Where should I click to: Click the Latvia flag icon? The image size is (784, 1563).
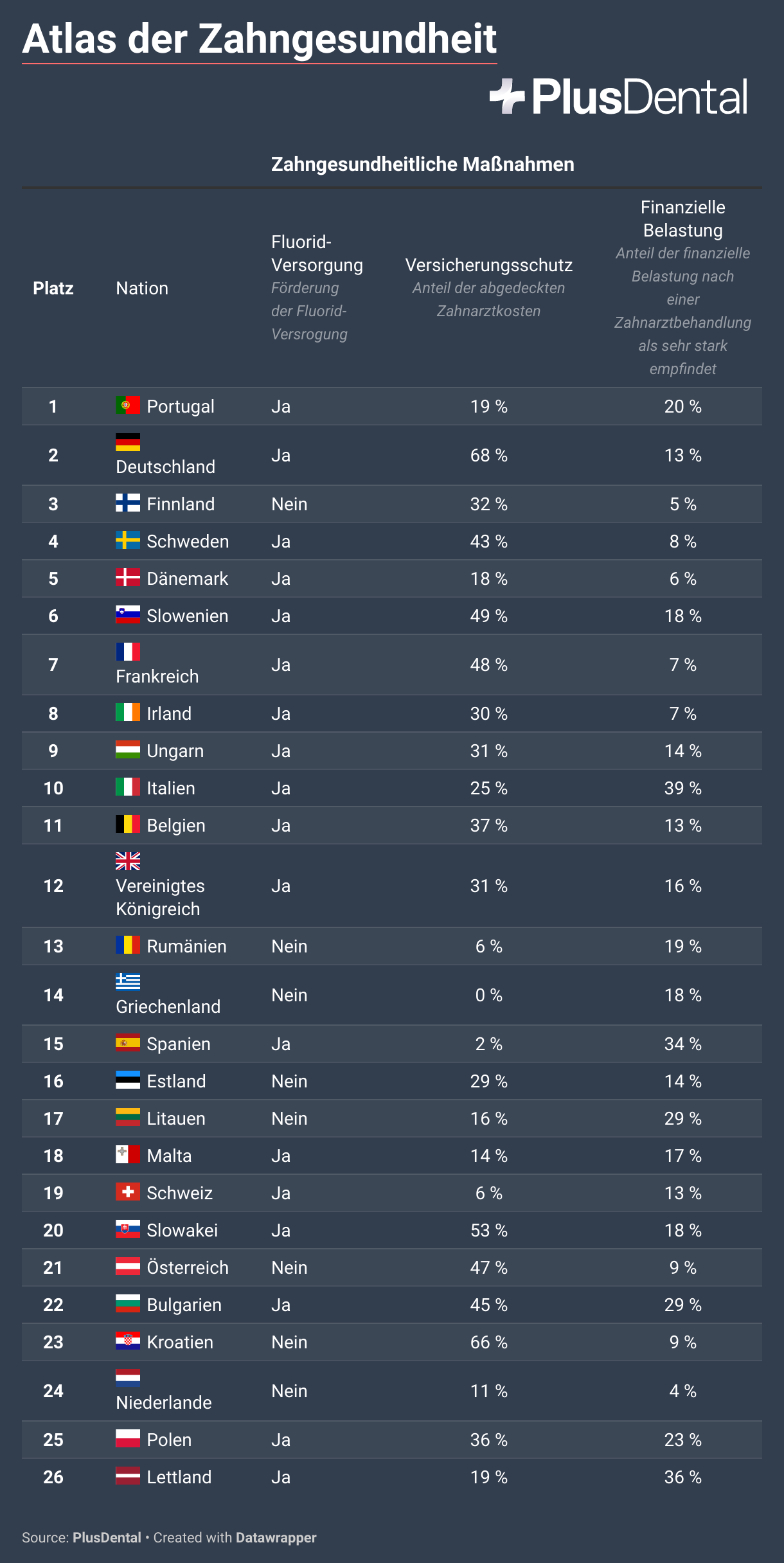[128, 1476]
